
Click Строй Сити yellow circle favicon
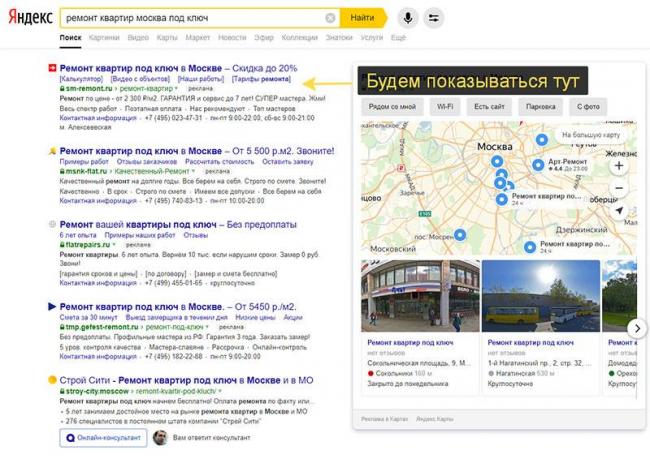click(52, 380)
